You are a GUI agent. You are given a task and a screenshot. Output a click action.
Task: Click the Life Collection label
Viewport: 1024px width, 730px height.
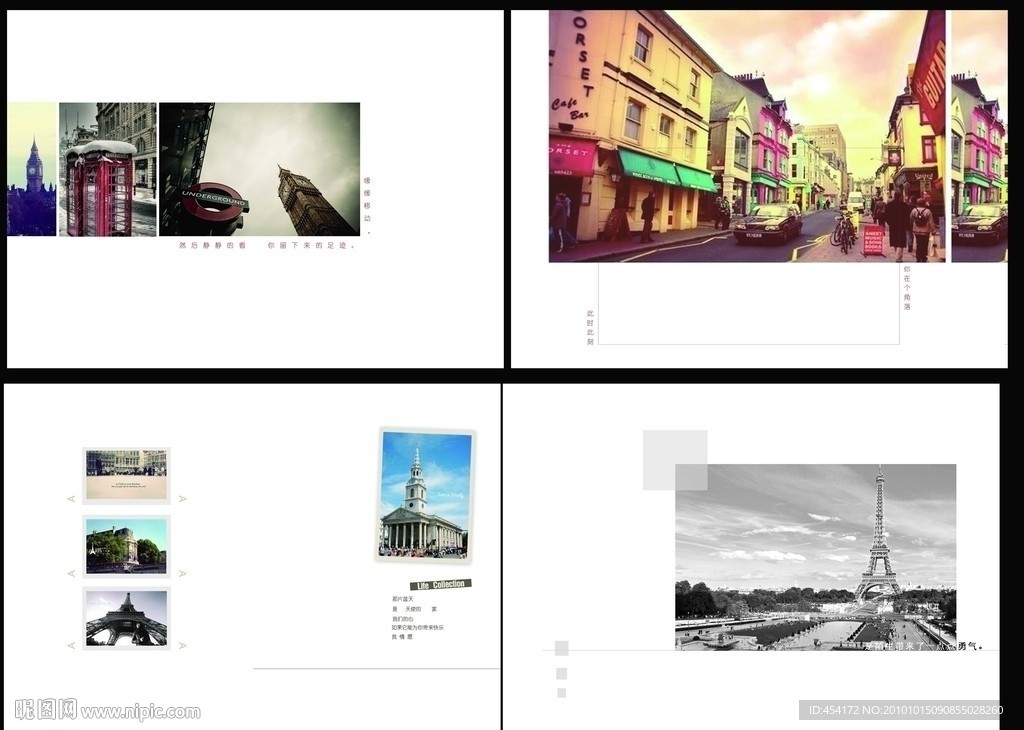click(440, 584)
